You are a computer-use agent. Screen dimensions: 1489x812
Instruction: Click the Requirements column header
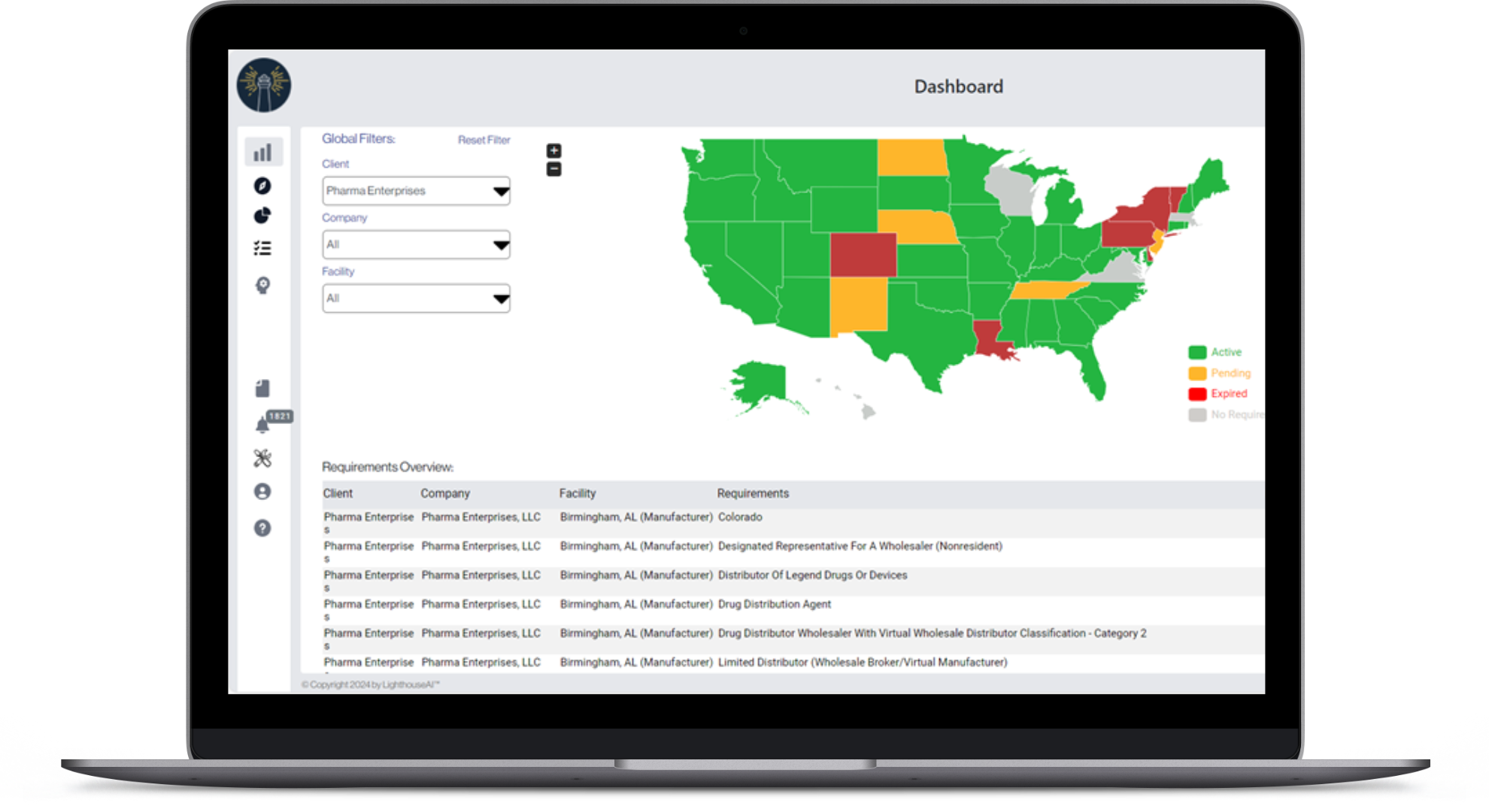pos(753,493)
